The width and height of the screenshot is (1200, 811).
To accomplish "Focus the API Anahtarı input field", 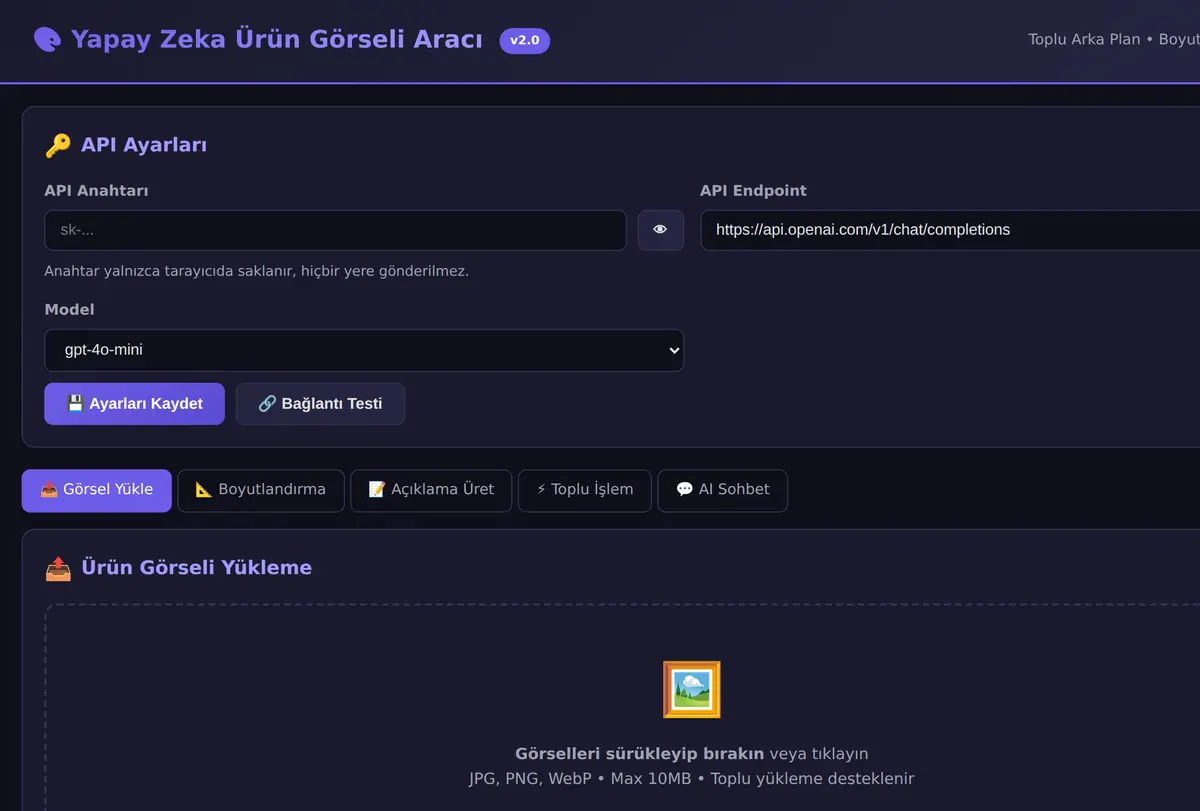I will [336, 230].
